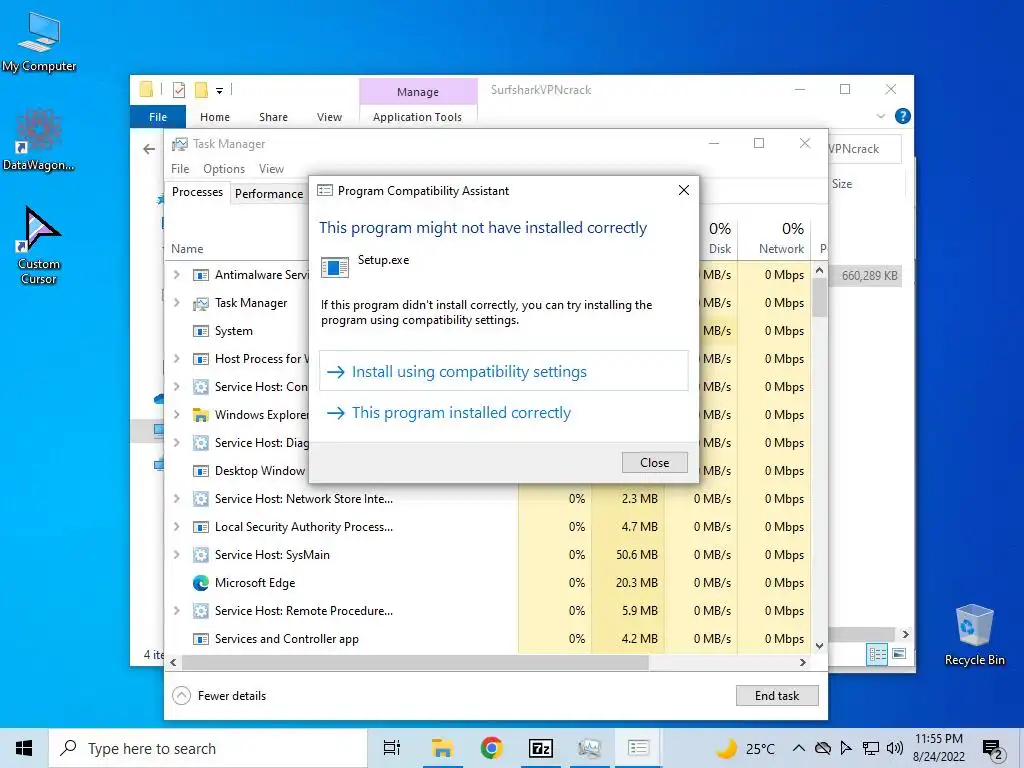This screenshot has height=768, width=1024.
Task: Sort processes by Name column
Action: coord(187,249)
